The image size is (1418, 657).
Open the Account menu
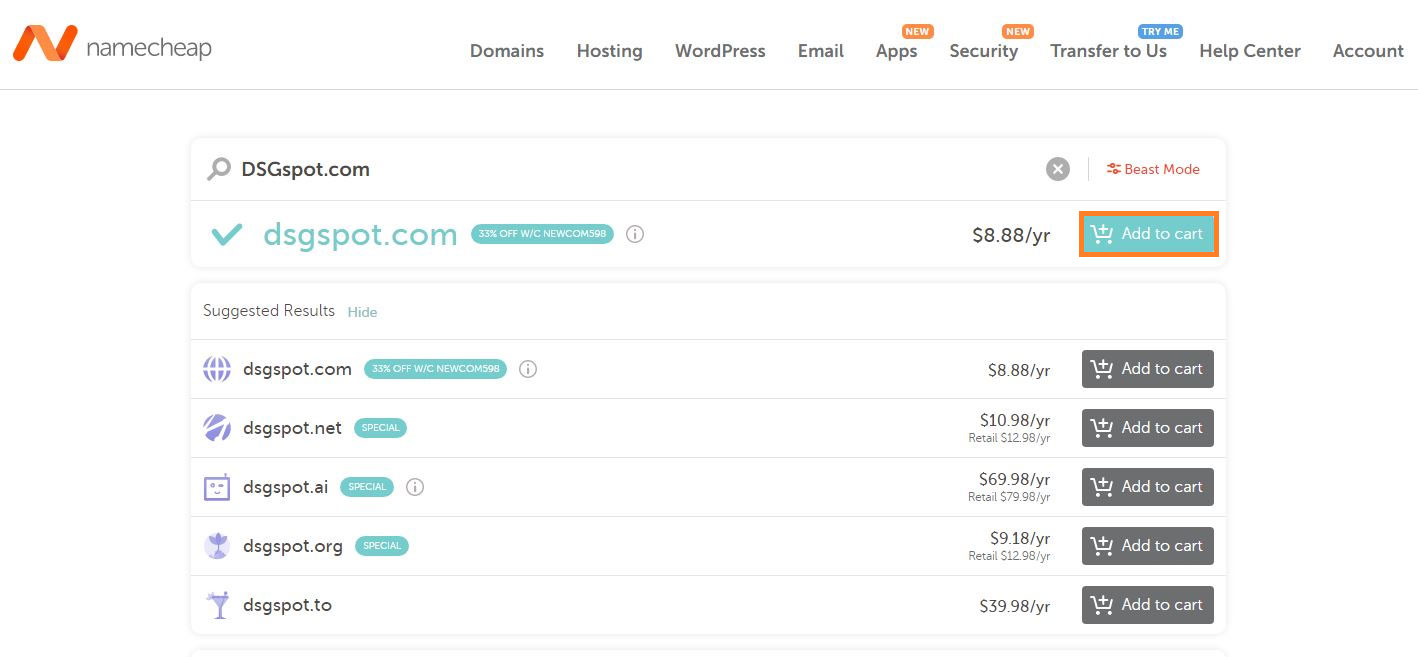1368,51
